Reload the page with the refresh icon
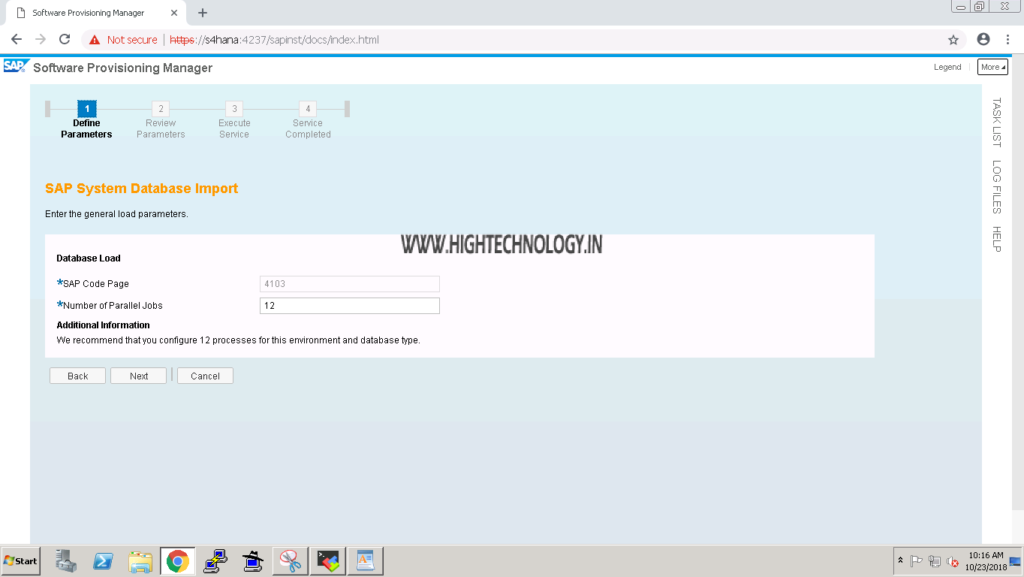Image resolution: width=1024 pixels, height=577 pixels. pos(65,40)
